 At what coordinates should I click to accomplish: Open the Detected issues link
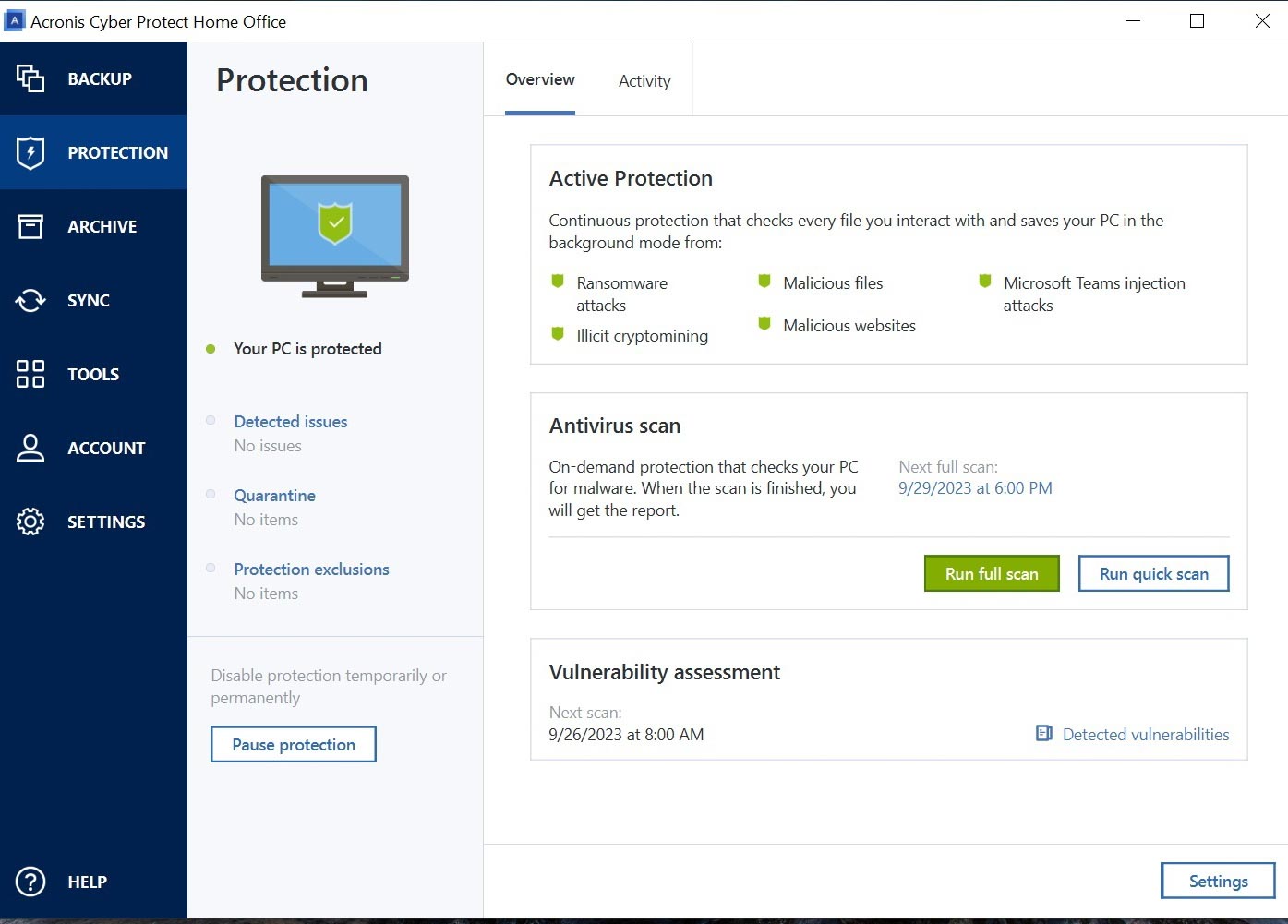(x=291, y=422)
